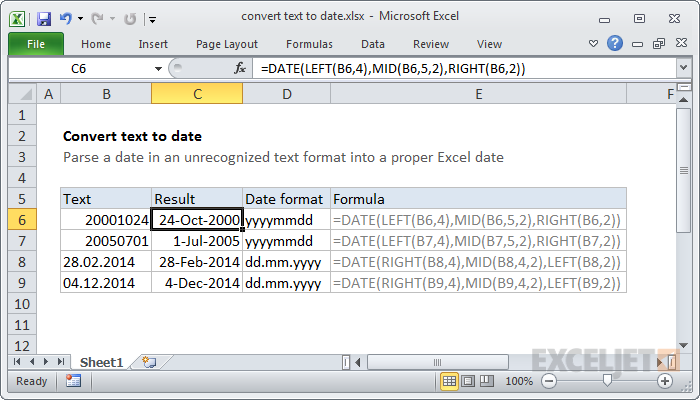Viewport: 700px width, 400px height.
Task: Switch to the Data ribbon tab
Action: [373, 44]
